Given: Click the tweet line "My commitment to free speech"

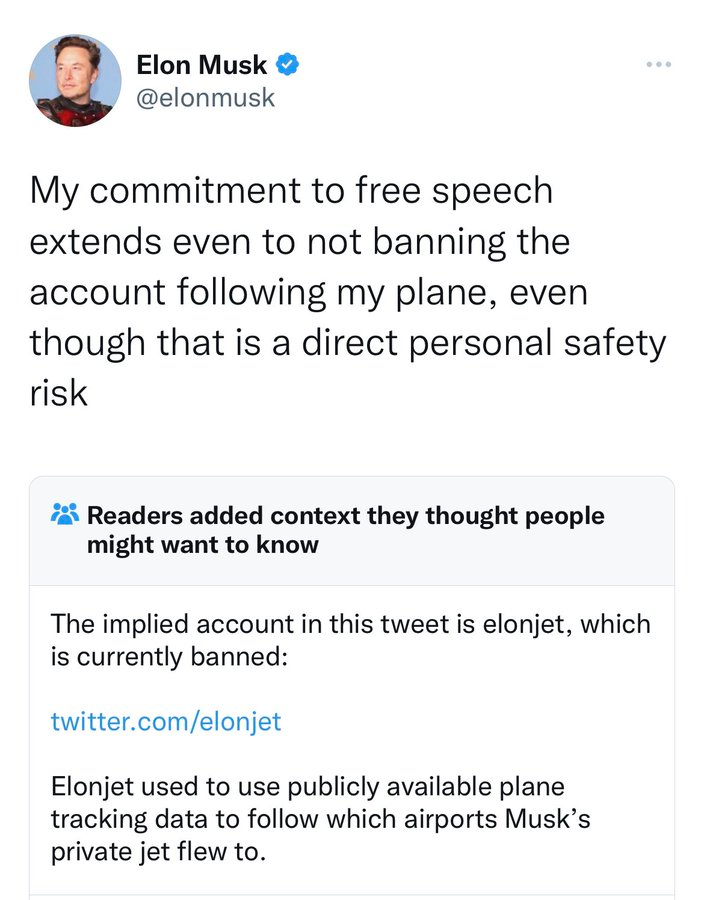Looking at the screenshot, I should [290, 191].
